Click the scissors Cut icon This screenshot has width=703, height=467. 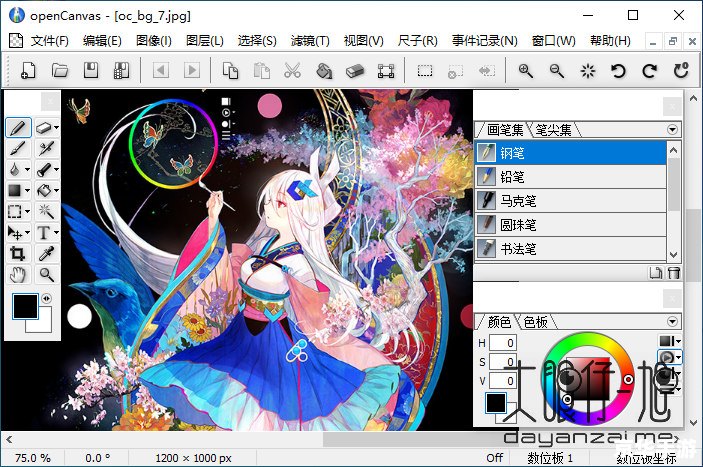(x=292, y=70)
